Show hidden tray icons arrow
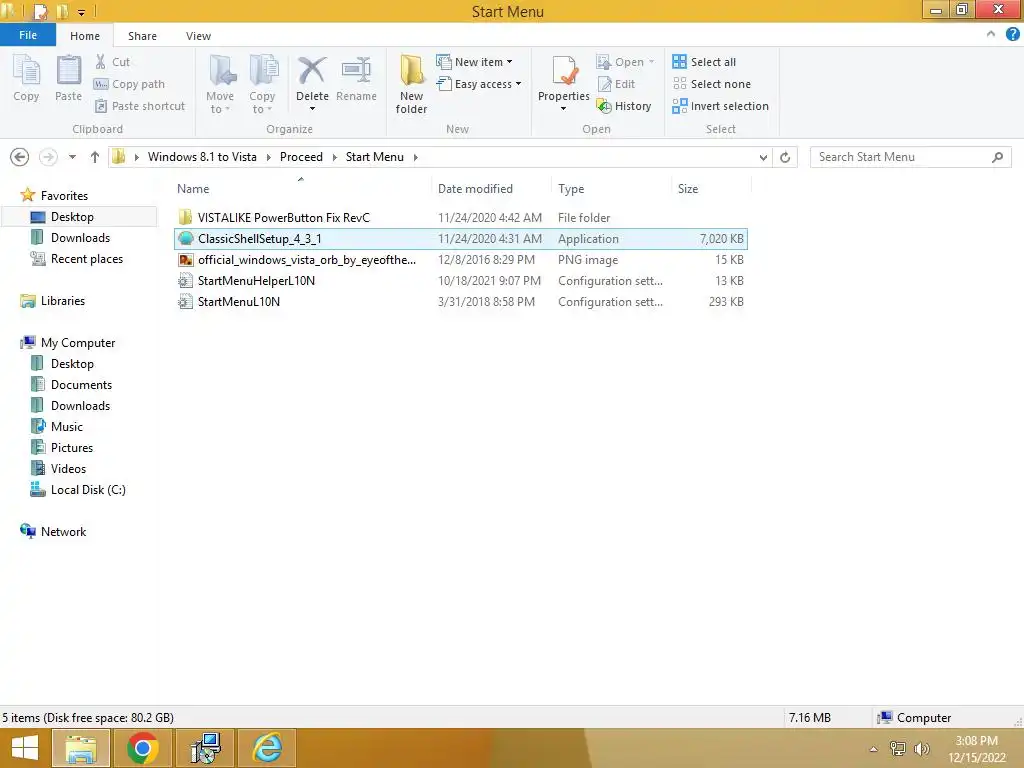This screenshot has width=1024, height=768. (874, 749)
